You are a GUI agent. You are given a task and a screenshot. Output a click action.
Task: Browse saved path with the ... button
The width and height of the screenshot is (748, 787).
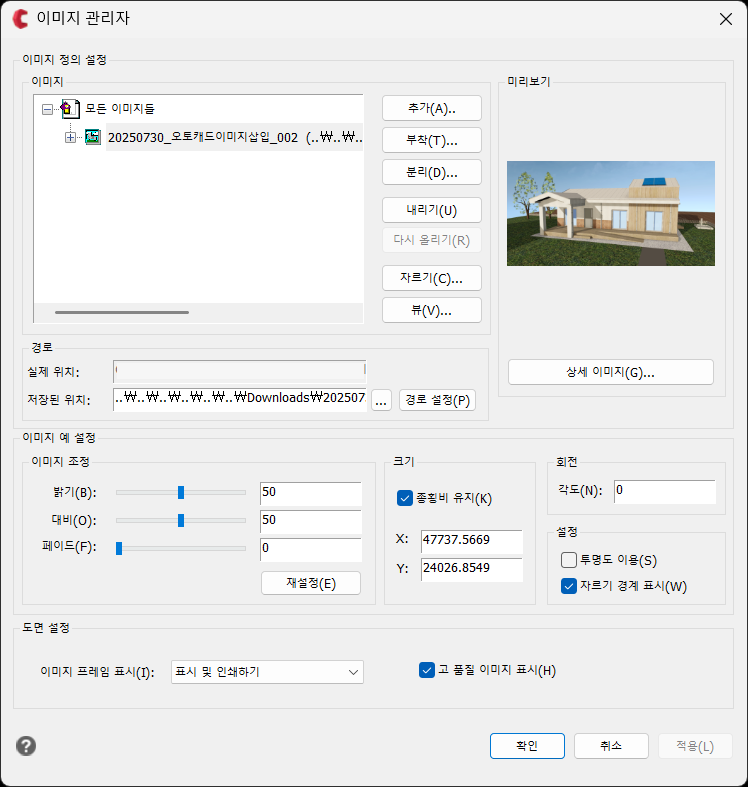pyautogui.click(x=382, y=401)
